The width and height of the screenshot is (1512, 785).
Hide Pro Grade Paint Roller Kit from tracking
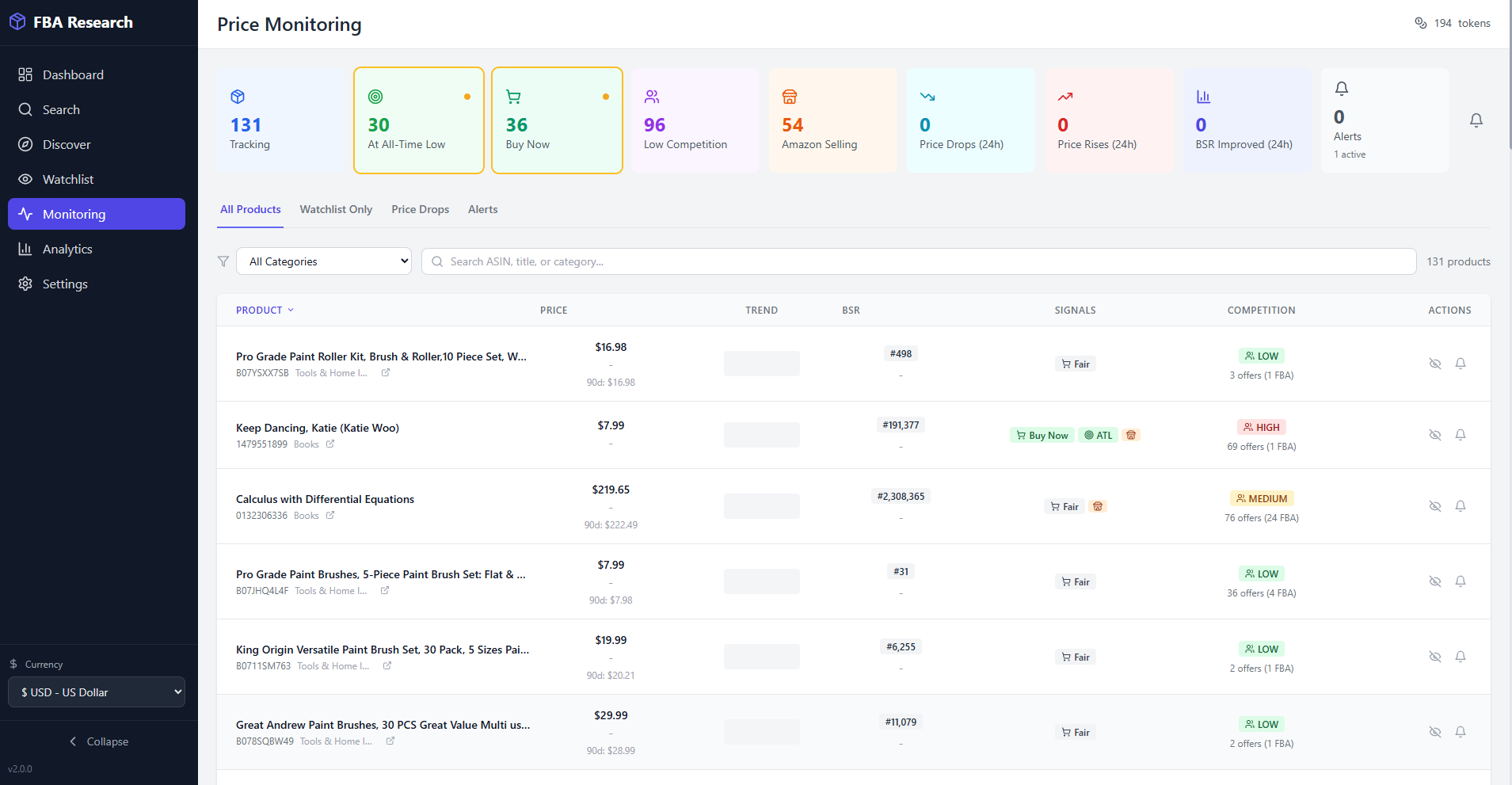tap(1434, 364)
